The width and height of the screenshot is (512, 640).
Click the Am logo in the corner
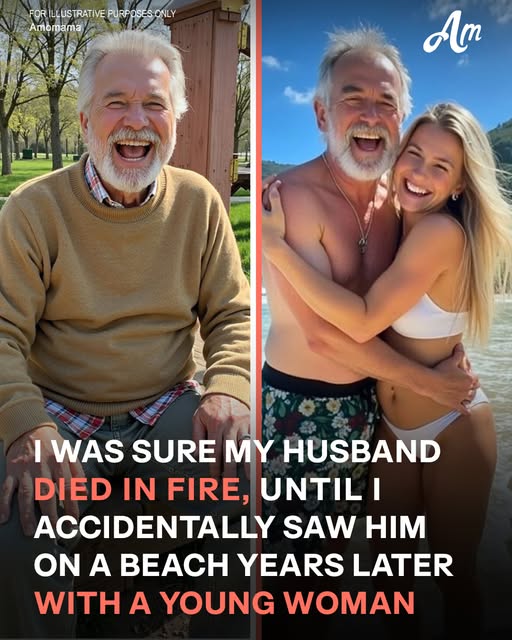452,33
